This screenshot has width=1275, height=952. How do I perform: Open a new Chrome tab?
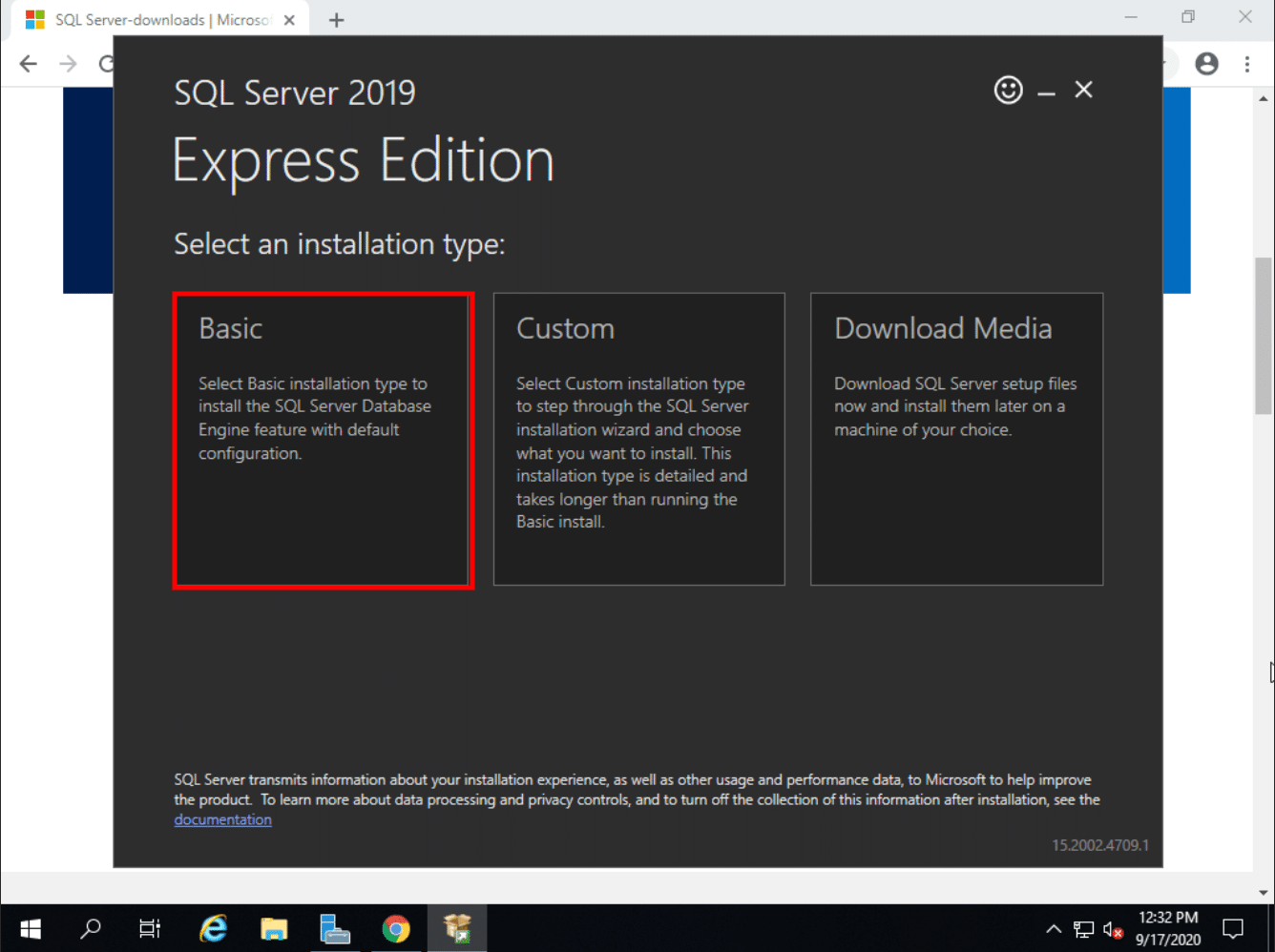(x=336, y=20)
